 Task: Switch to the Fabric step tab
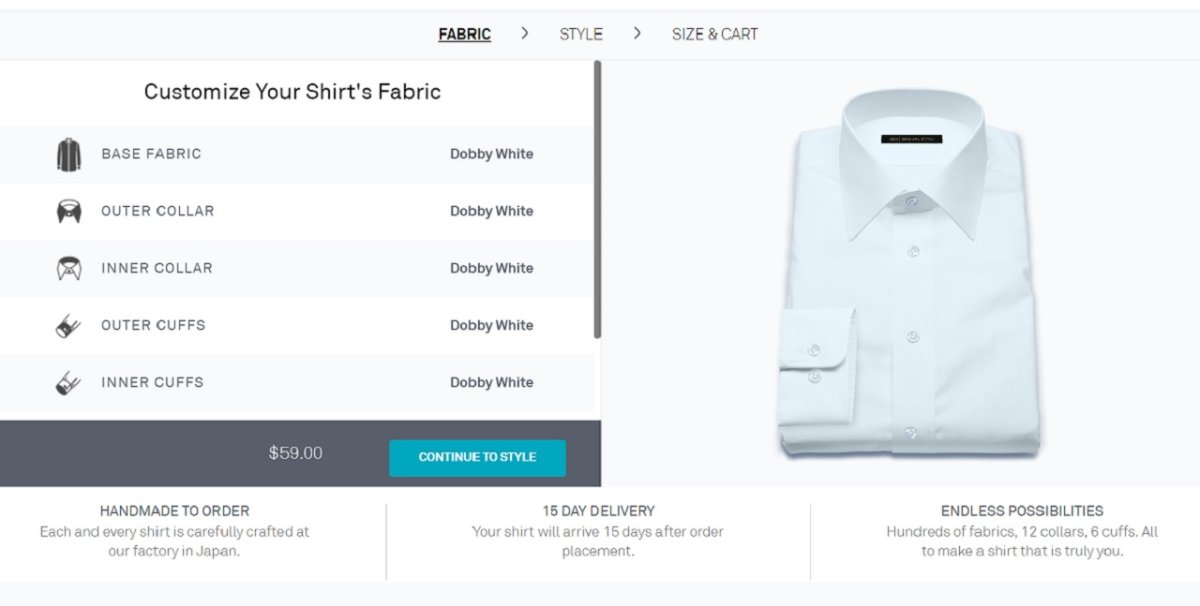click(x=464, y=34)
